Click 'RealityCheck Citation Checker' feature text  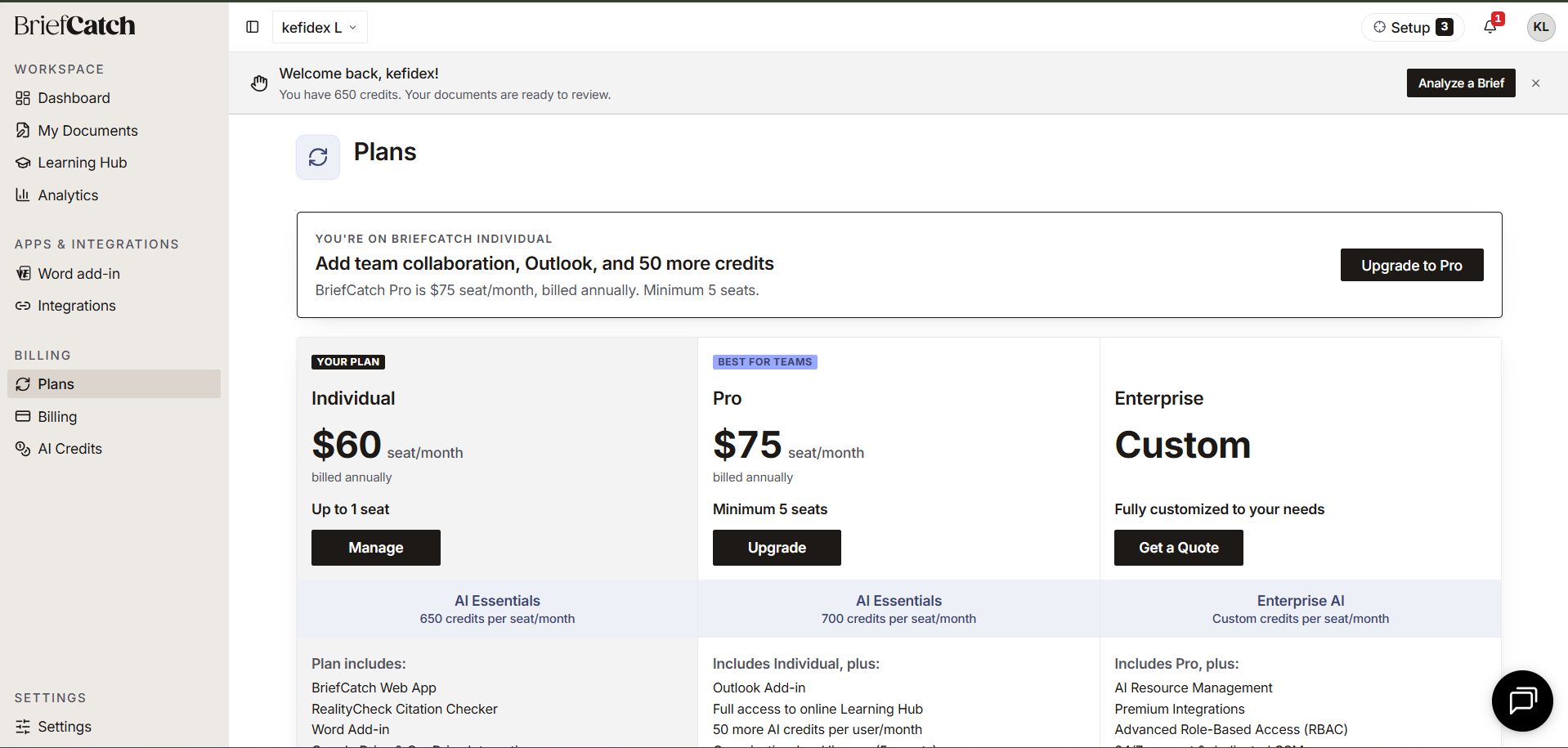405,710
